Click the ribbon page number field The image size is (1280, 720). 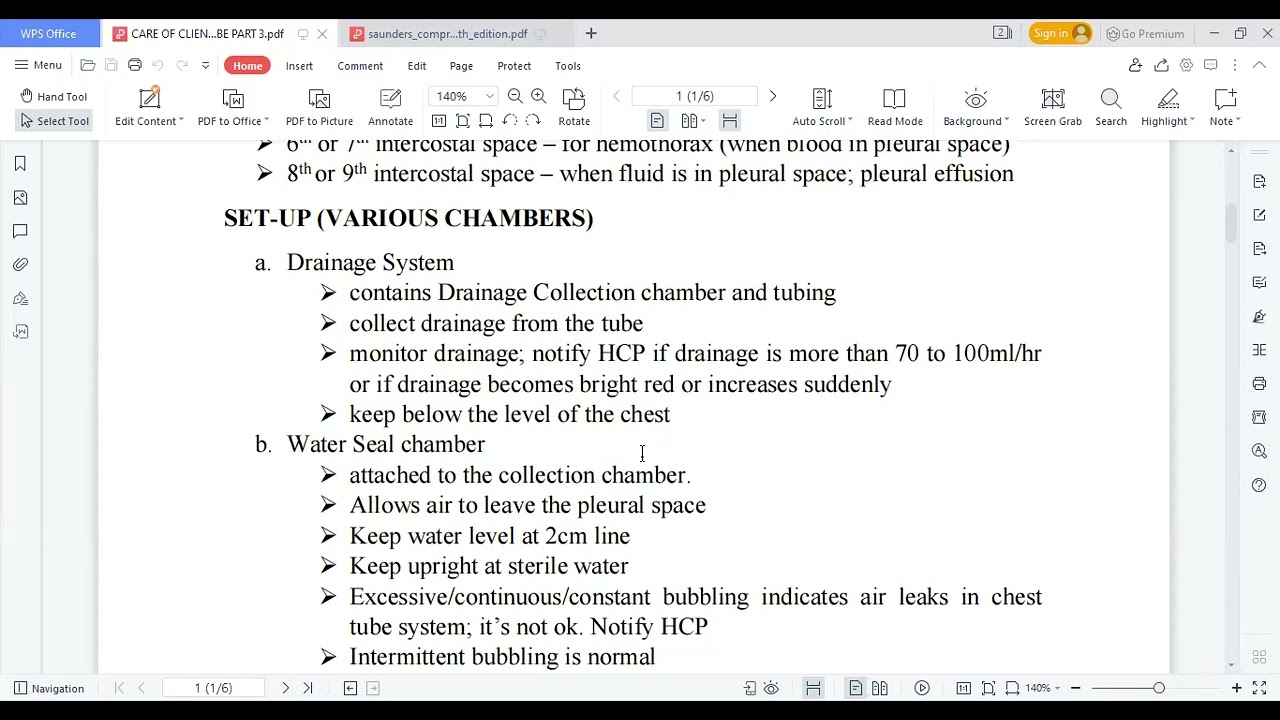[x=695, y=96]
